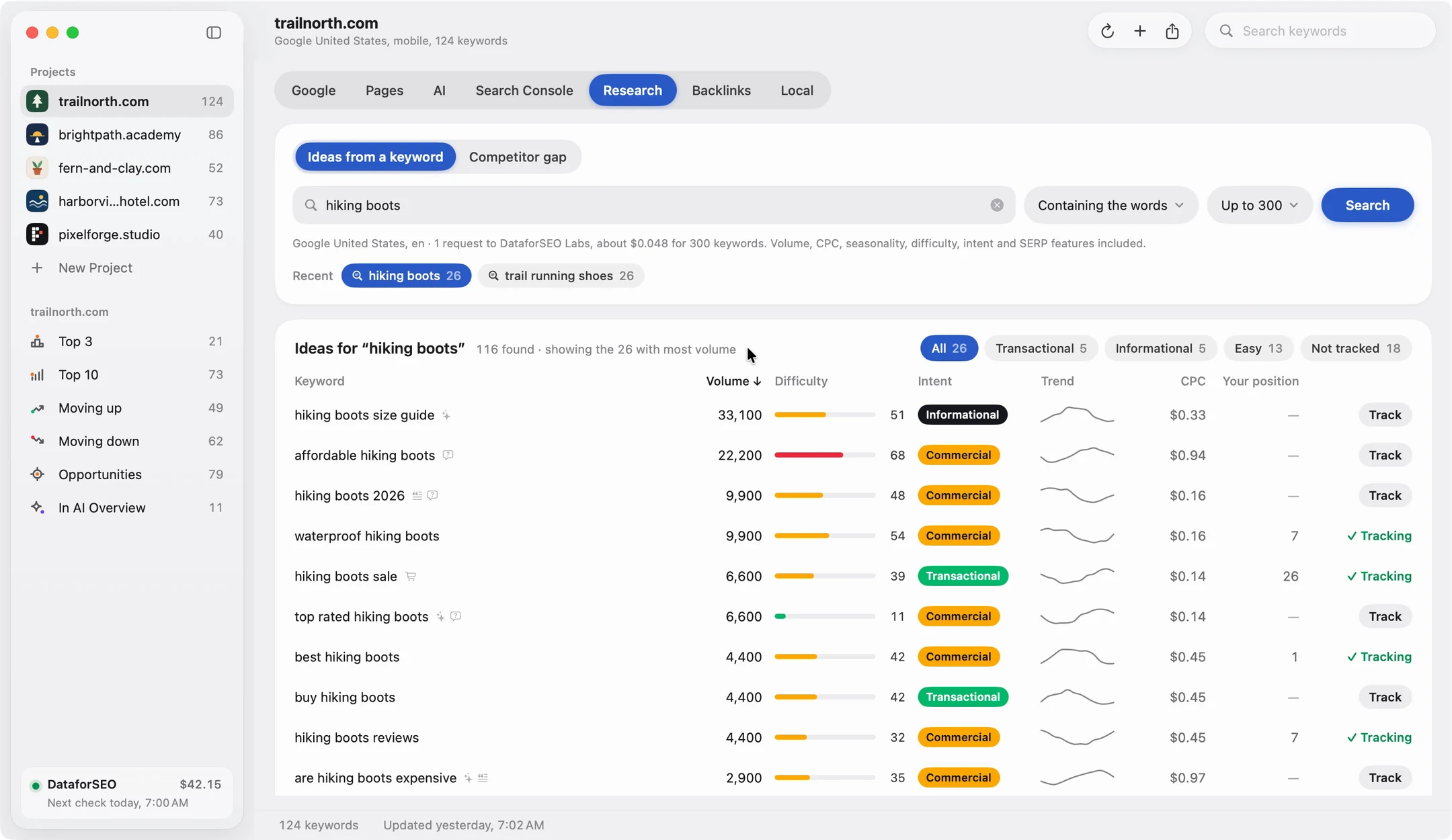1452x840 pixels.
Task: Click the New Project plus icon
Action: (x=37, y=267)
